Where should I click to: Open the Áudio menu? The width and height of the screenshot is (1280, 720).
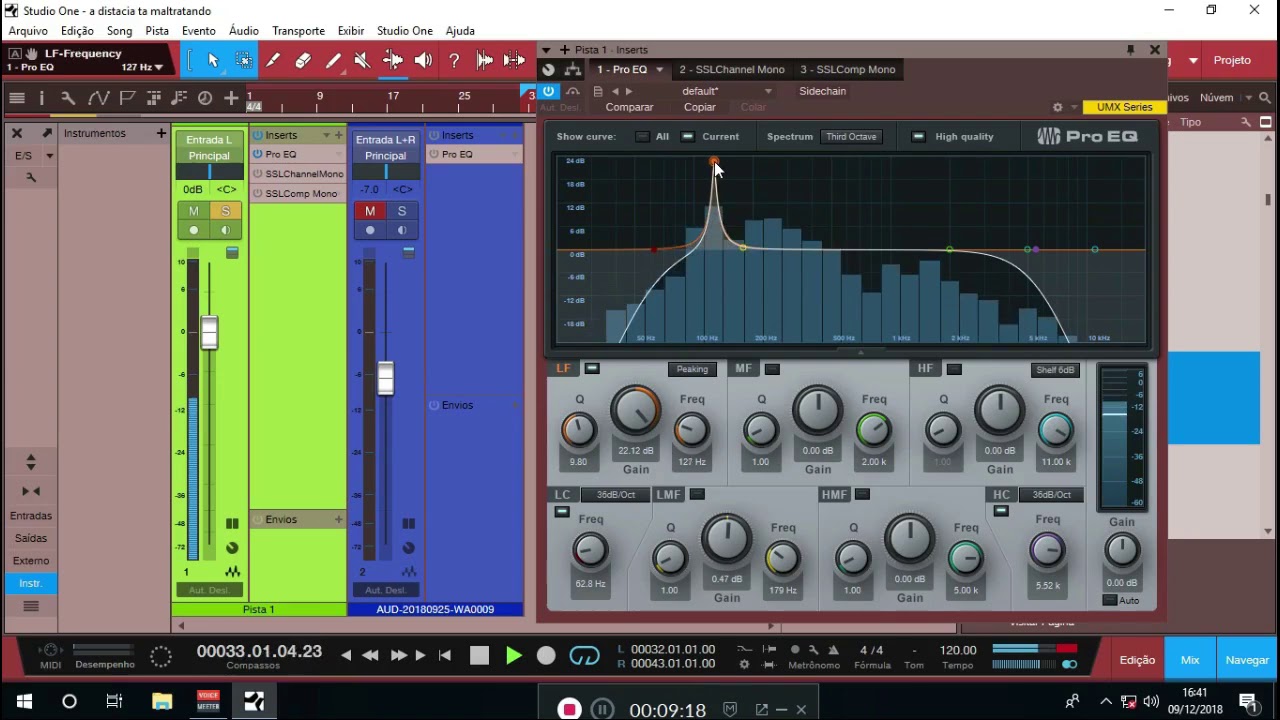[243, 31]
